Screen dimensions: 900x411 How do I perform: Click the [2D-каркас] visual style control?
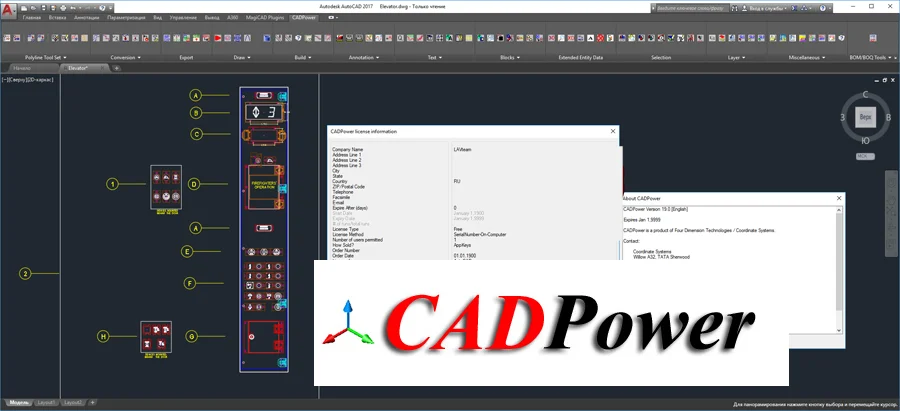(x=40, y=80)
